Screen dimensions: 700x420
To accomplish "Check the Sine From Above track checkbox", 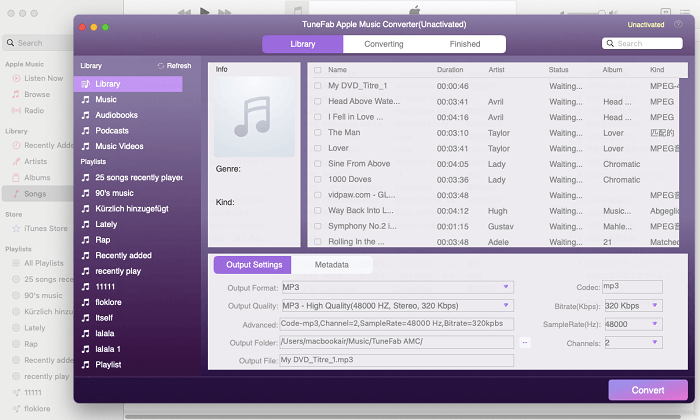I will [x=317, y=164].
